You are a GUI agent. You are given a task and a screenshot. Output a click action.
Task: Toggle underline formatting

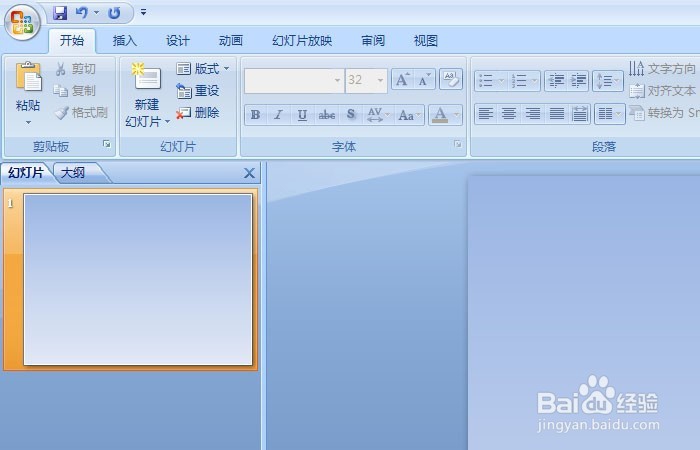coord(302,115)
